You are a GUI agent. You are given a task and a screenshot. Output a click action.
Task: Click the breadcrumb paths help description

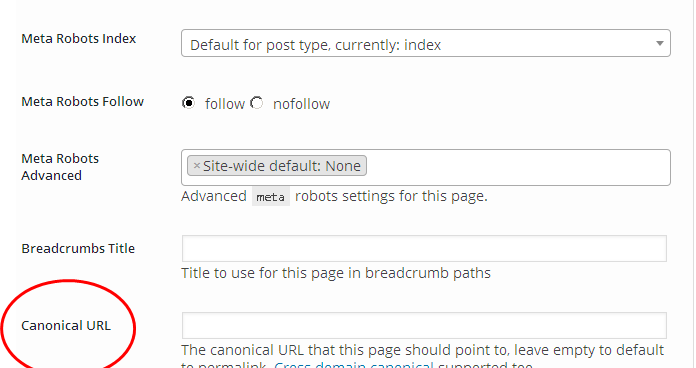[x=336, y=273]
